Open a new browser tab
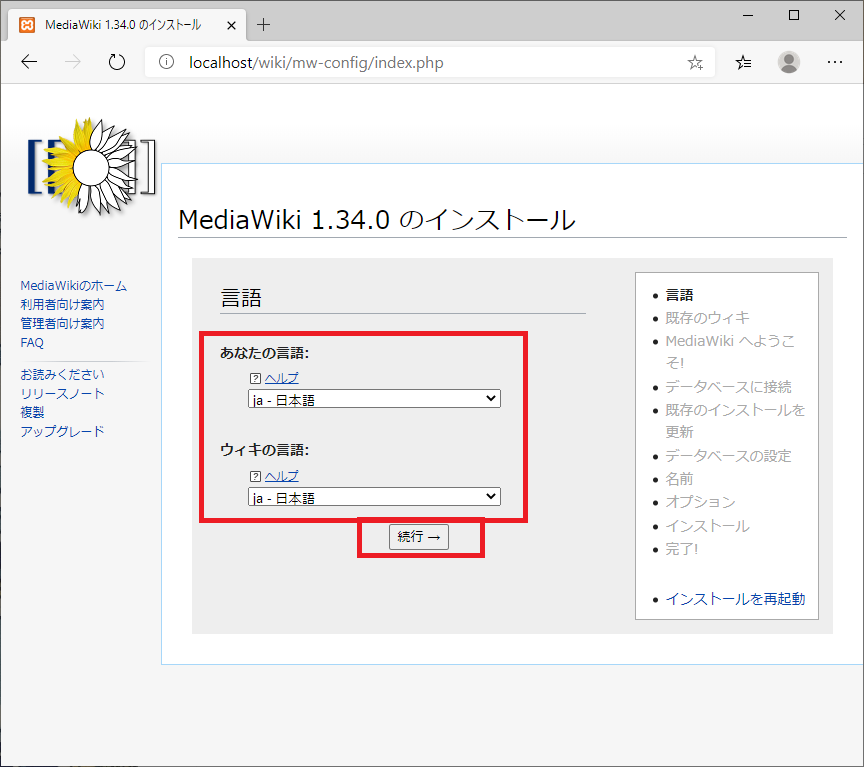The height and width of the screenshot is (767, 864). (x=263, y=25)
